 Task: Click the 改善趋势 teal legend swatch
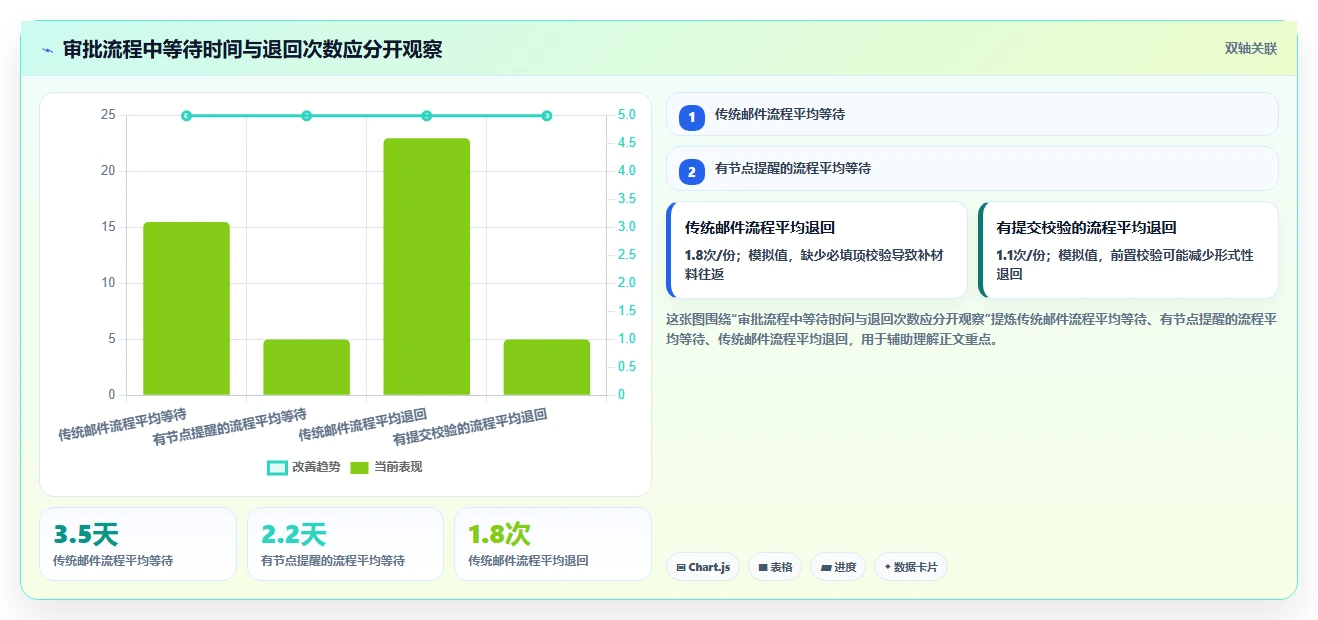pos(277,467)
